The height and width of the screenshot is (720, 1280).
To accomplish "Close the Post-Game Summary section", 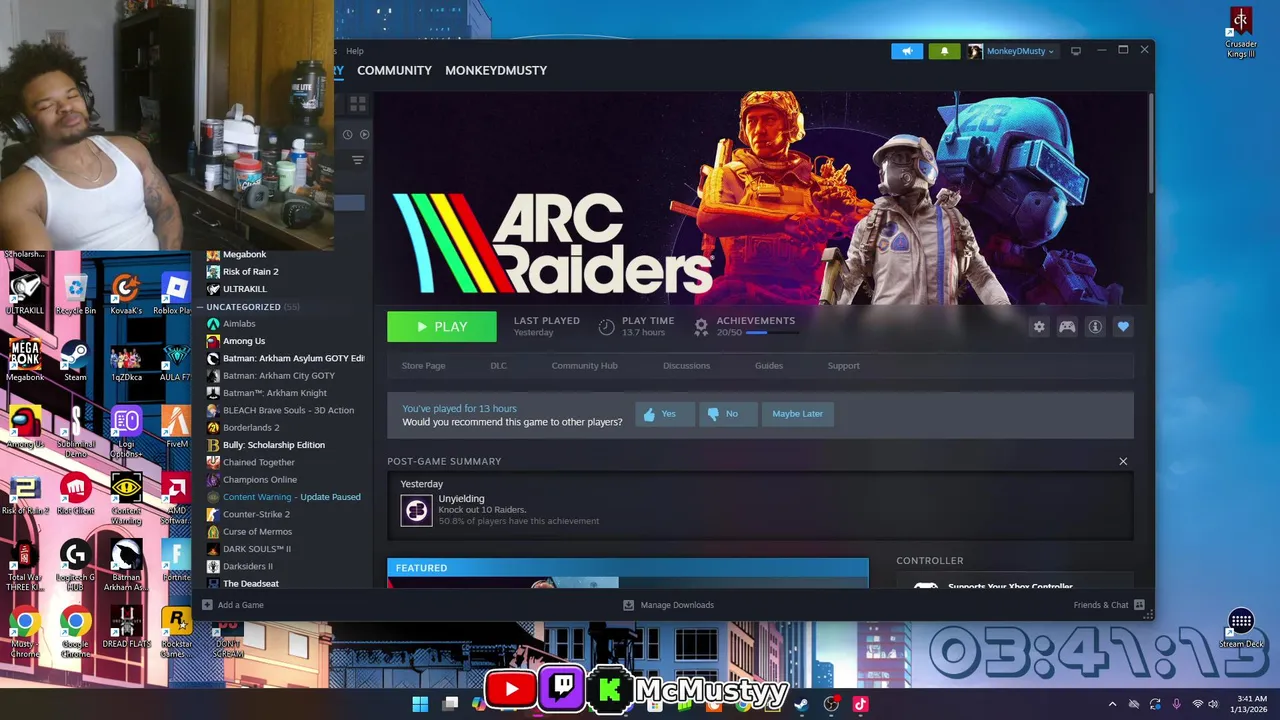I will pyautogui.click(x=1123, y=461).
